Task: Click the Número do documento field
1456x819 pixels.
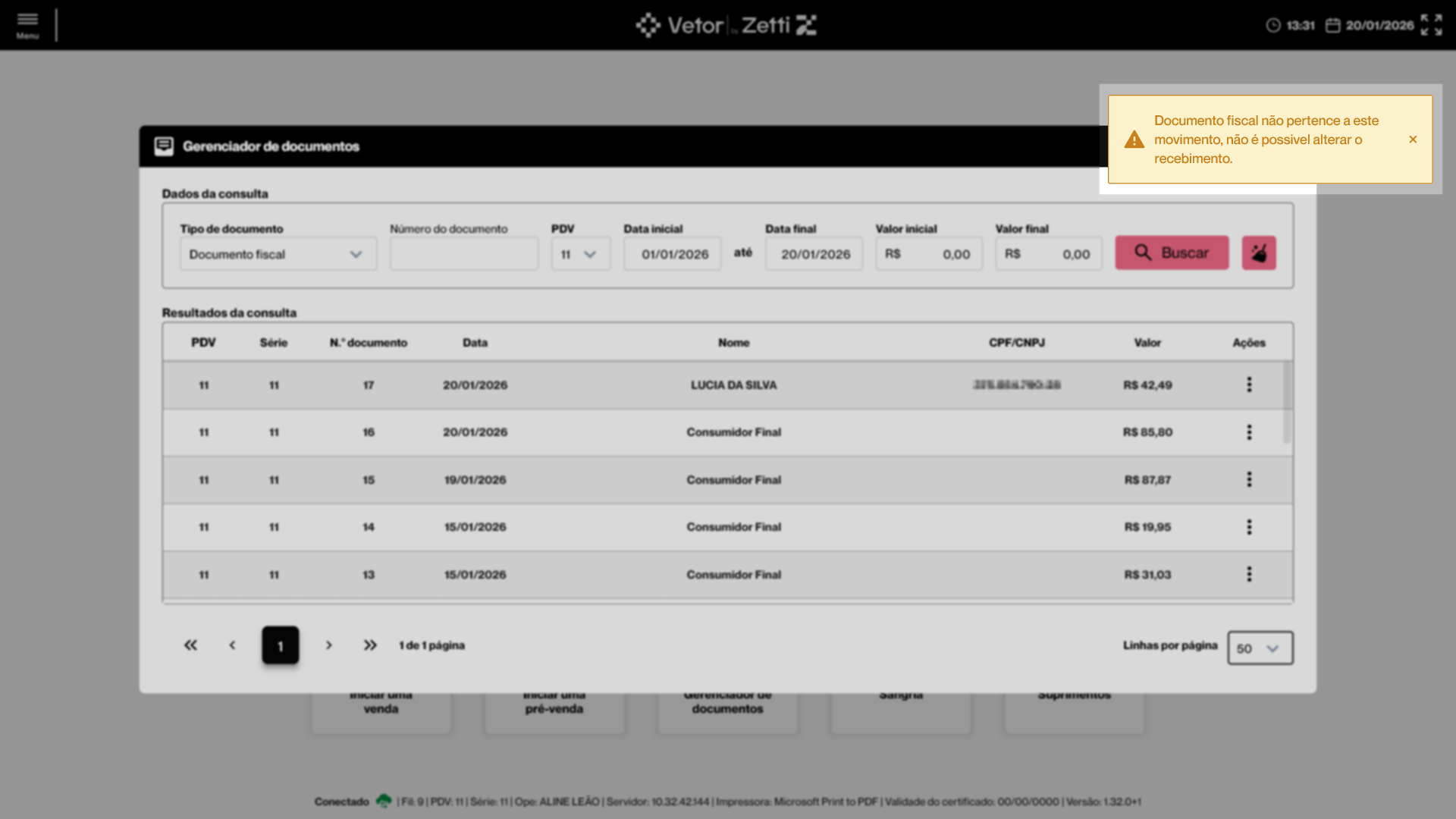Action: pyautogui.click(x=464, y=254)
